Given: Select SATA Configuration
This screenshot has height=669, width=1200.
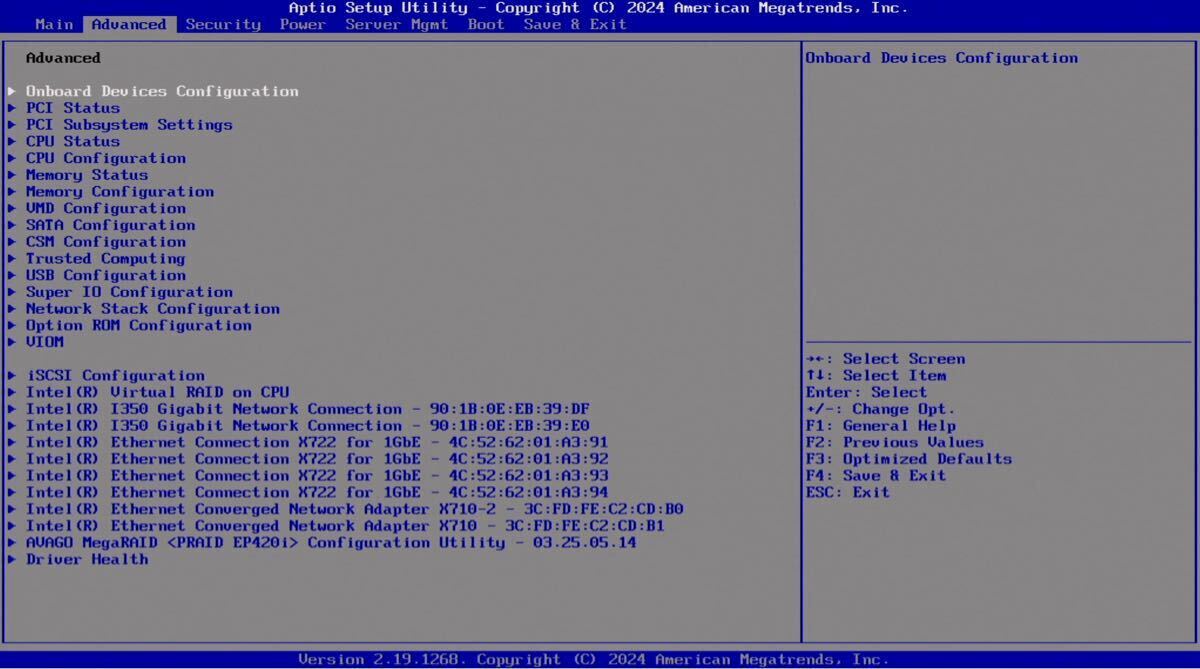Looking at the screenshot, I should point(111,225).
